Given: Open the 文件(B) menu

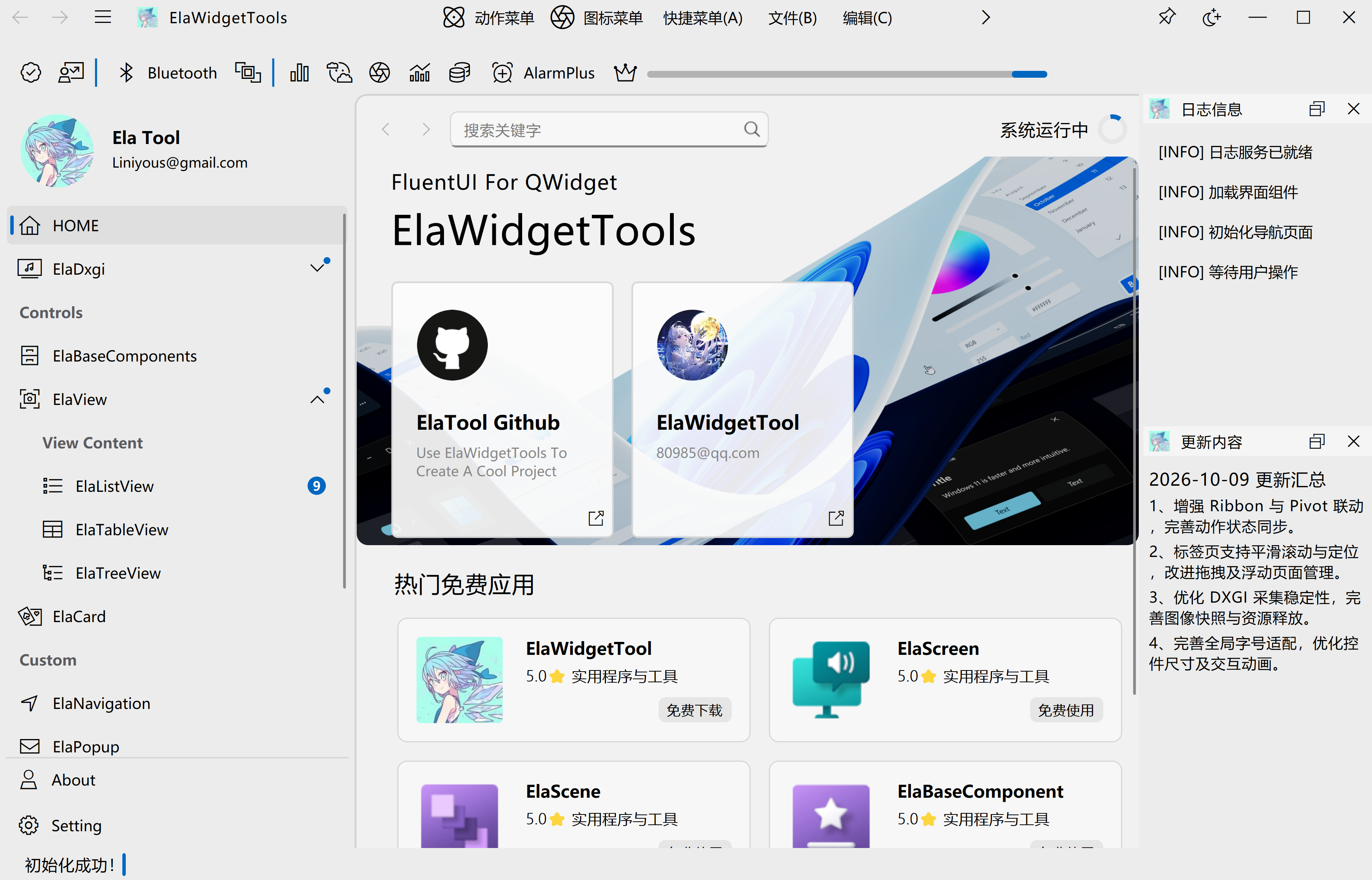Looking at the screenshot, I should pos(792,18).
